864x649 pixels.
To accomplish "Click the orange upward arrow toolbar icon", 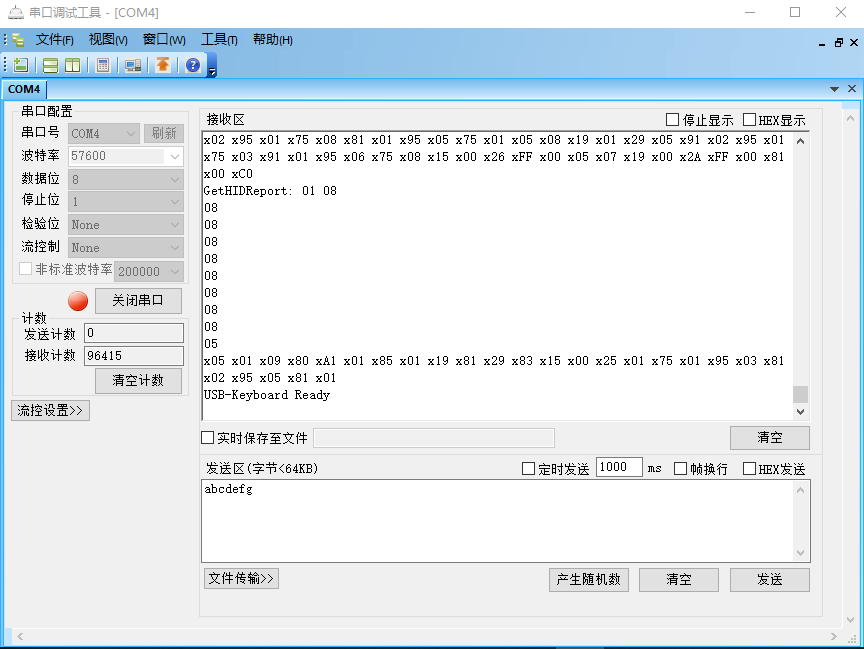I will 163,65.
